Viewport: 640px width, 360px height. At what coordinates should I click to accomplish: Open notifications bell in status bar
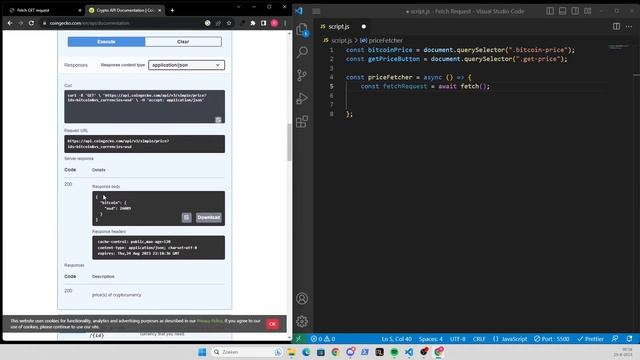pyautogui.click(x=629, y=339)
